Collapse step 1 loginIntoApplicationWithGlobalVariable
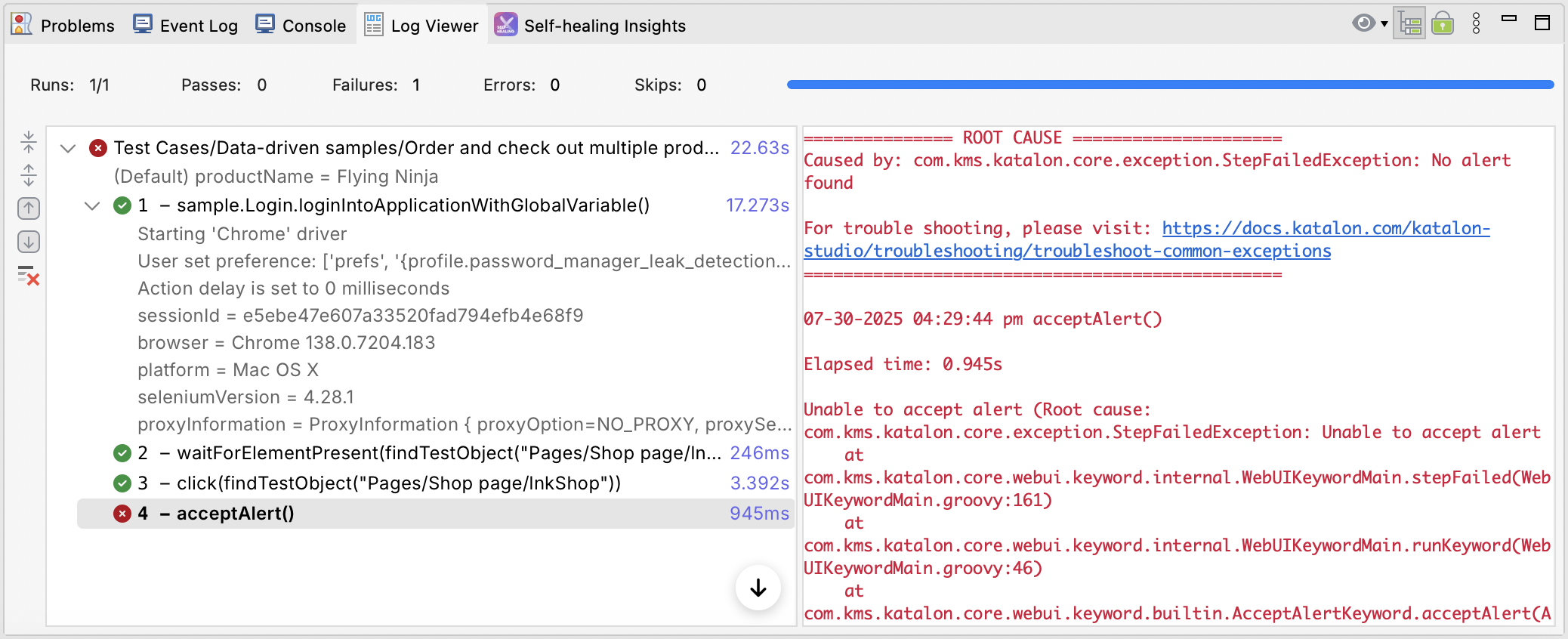This screenshot has height=639, width=1568. 92,205
